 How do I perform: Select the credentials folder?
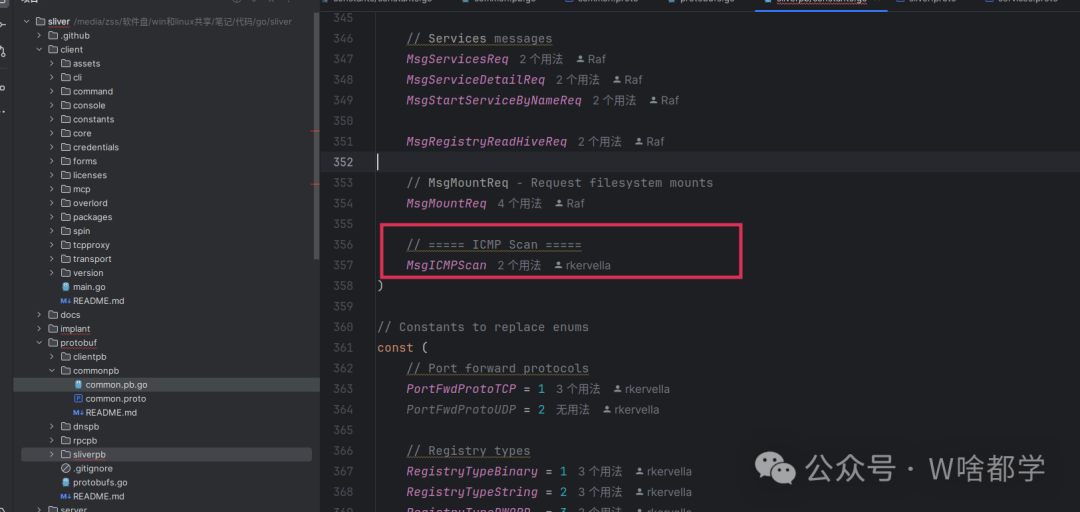(96, 147)
